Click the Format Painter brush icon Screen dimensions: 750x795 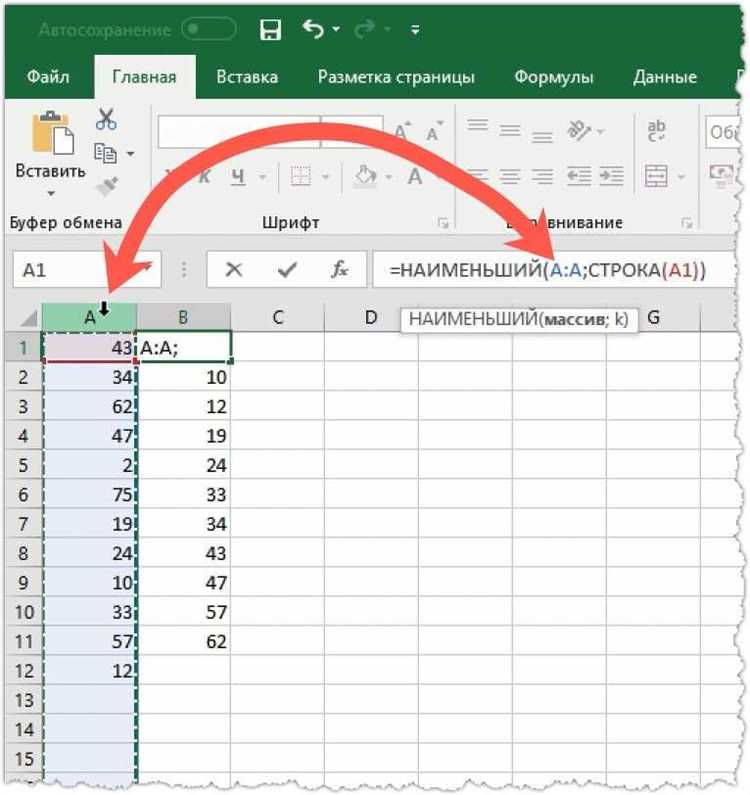coord(107,186)
